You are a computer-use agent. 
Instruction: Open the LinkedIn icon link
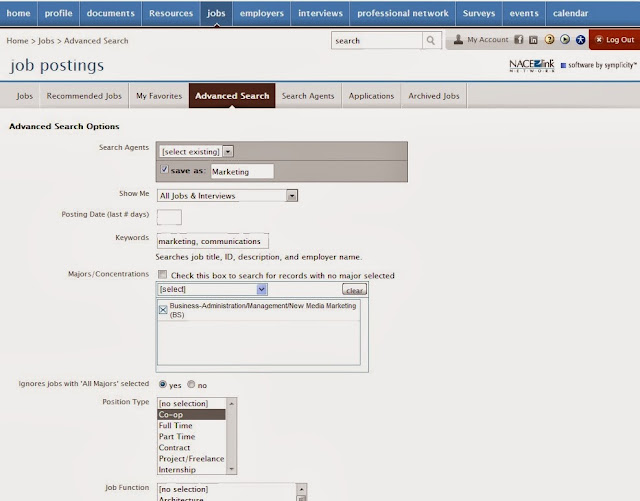click(533, 40)
